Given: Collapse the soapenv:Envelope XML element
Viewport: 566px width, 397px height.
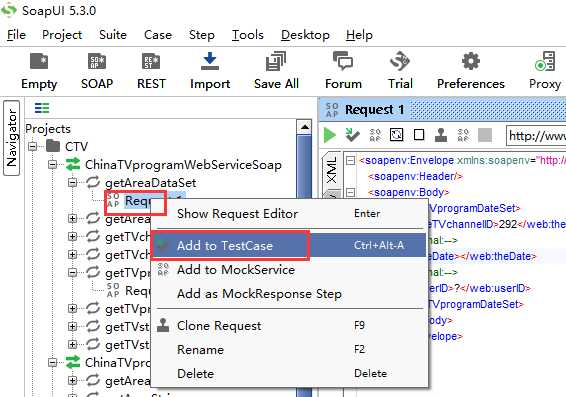Looking at the screenshot, I should point(350,160).
